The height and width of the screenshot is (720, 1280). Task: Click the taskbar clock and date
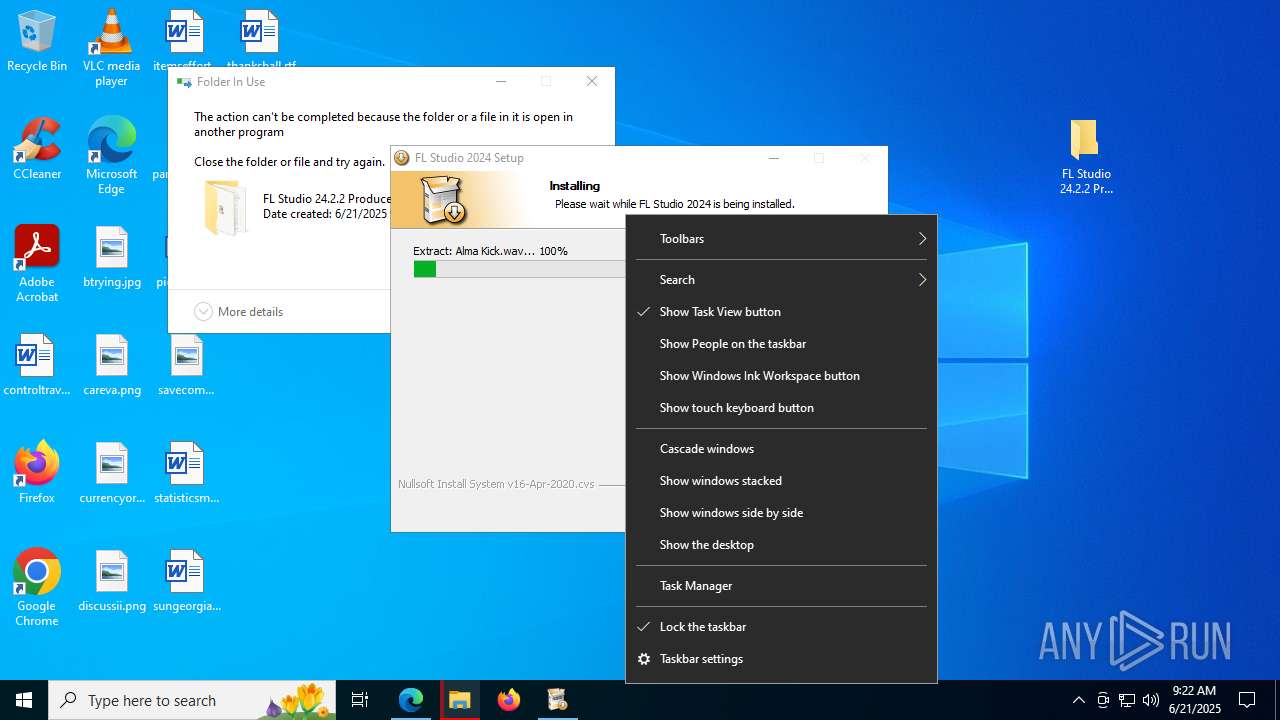(1194, 700)
